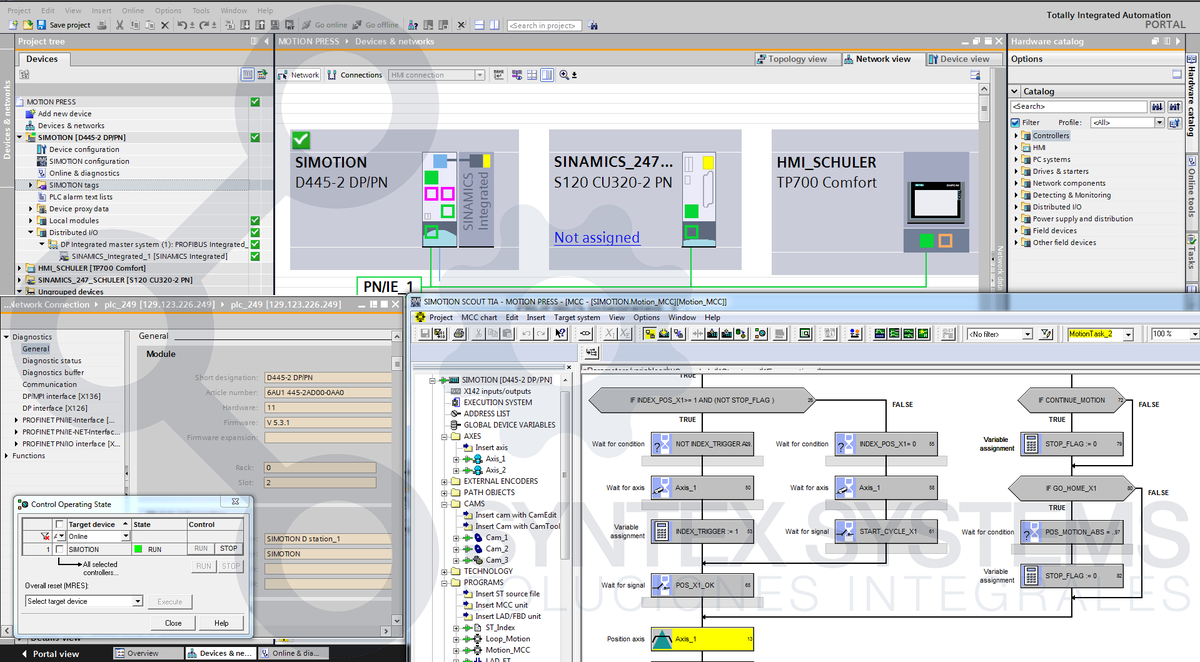Image resolution: width=1200 pixels, height=662 pixels.
Task: Click the Network button in network toolbar
Action: point(299,75)
